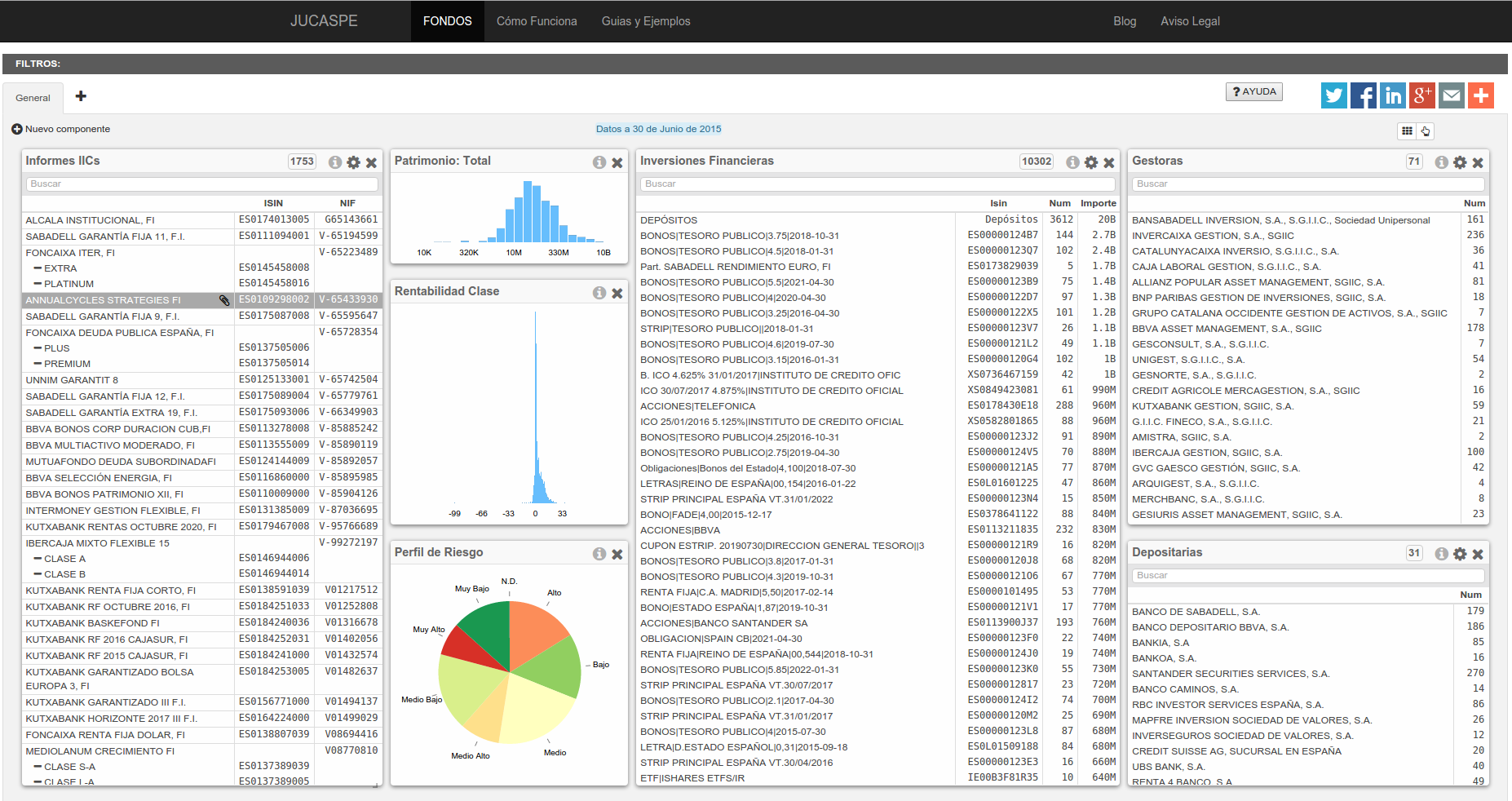Show info for Inversiones Financieras panel

1072,162
